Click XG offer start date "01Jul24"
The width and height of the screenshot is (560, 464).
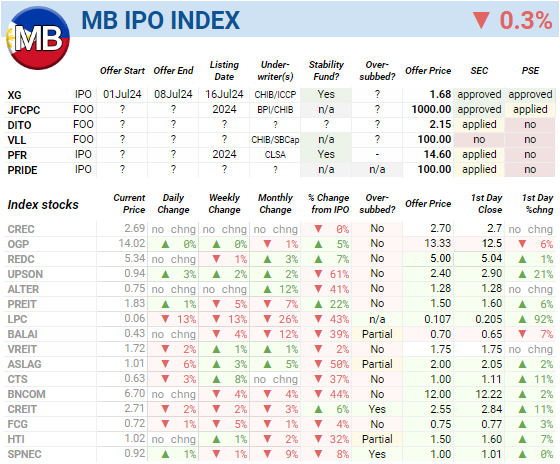(122, 94)
